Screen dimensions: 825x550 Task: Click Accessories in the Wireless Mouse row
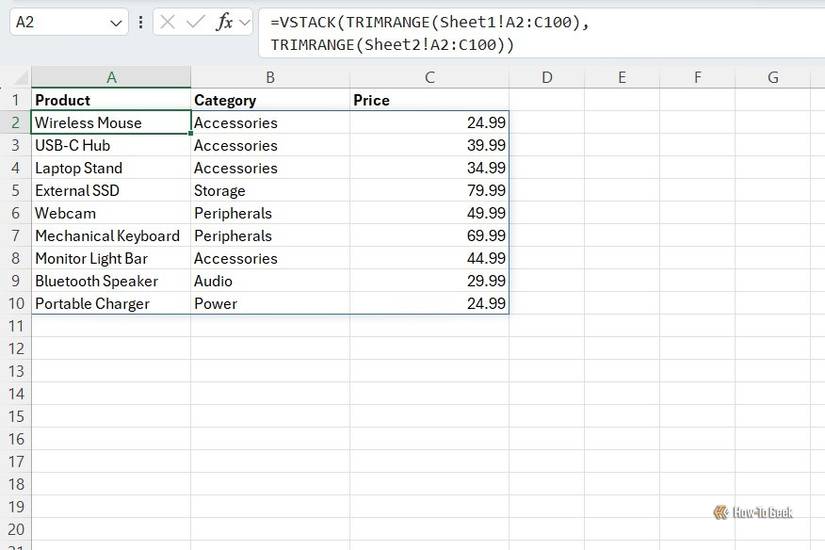pos(270,123)
